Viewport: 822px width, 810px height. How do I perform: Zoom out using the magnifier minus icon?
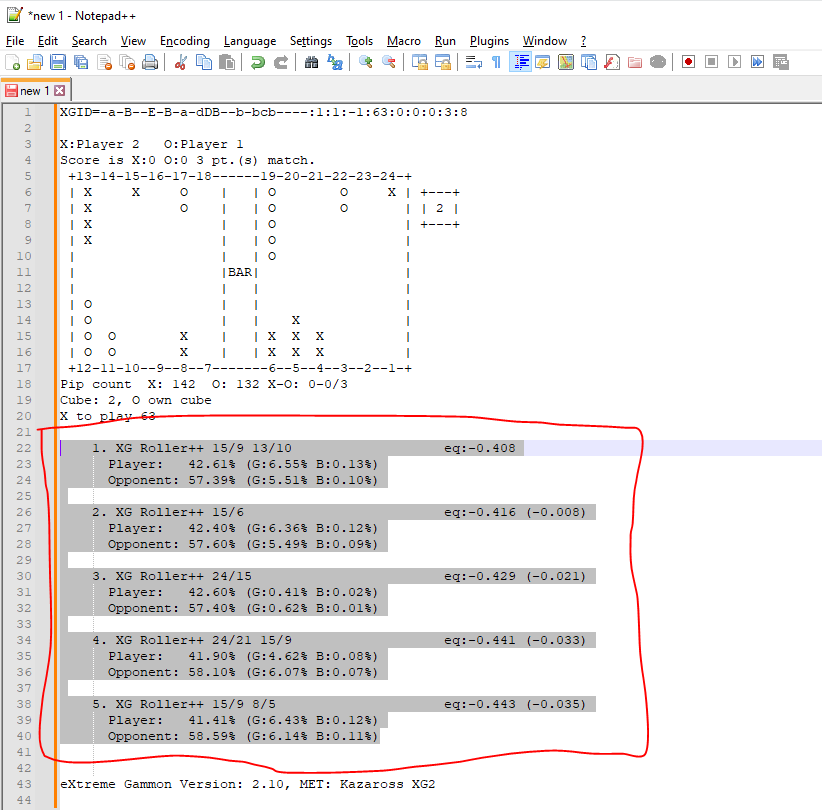388,62
